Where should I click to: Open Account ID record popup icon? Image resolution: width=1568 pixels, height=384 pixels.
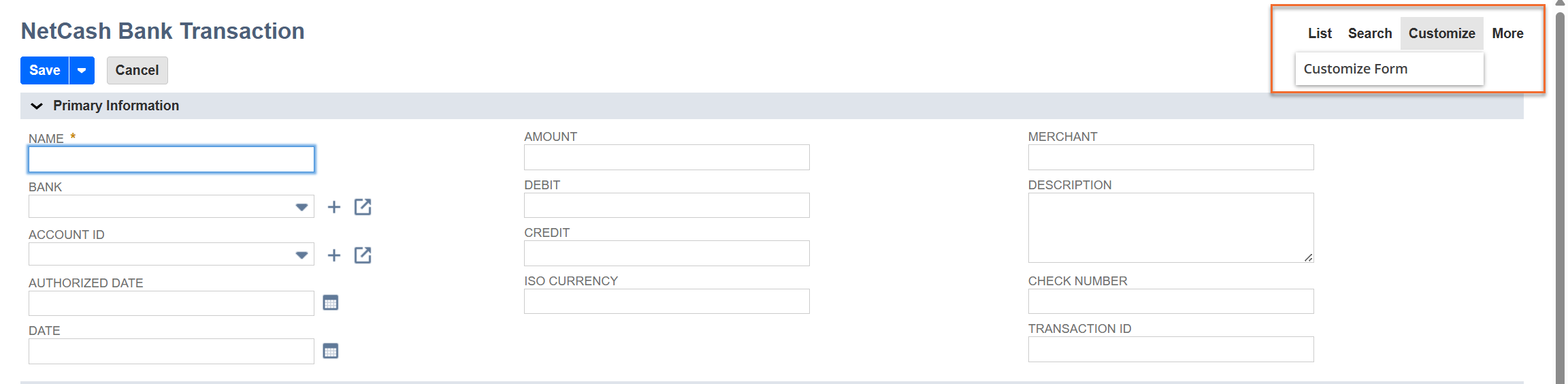[x=363, y=255]
